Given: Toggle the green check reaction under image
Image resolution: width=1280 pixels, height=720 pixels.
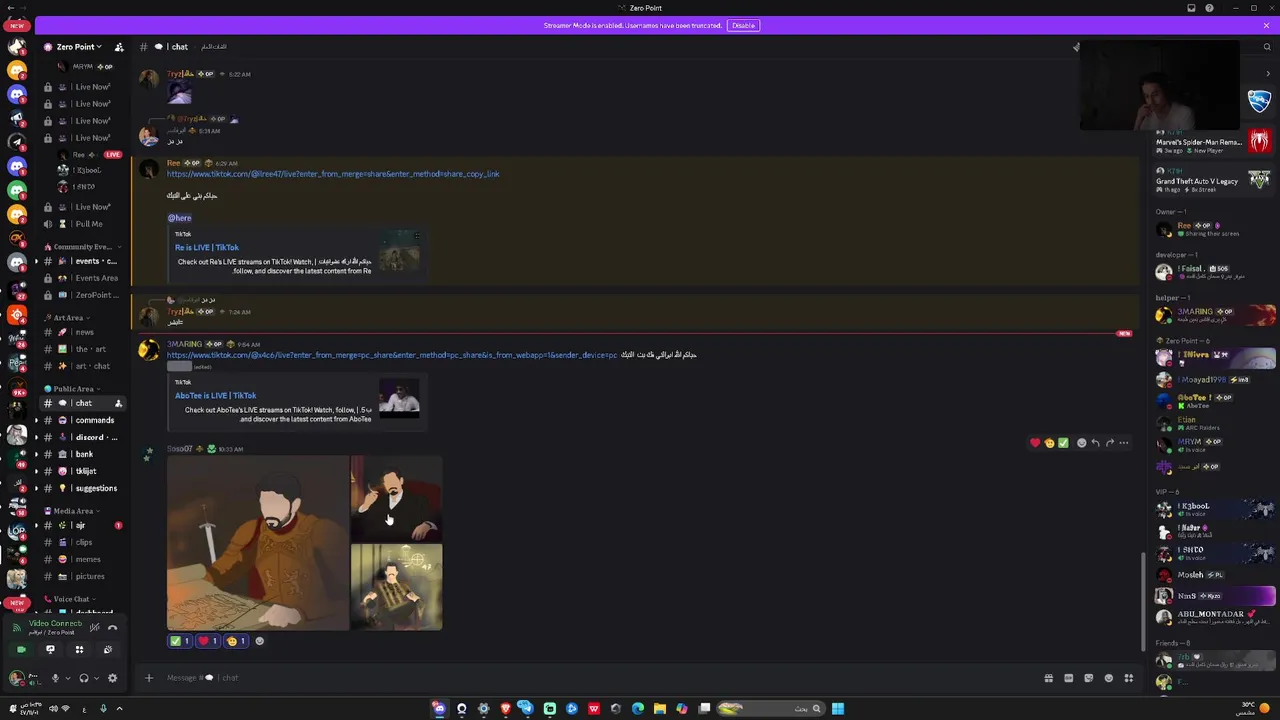Looking at the screenshot, I should (180, 641).
